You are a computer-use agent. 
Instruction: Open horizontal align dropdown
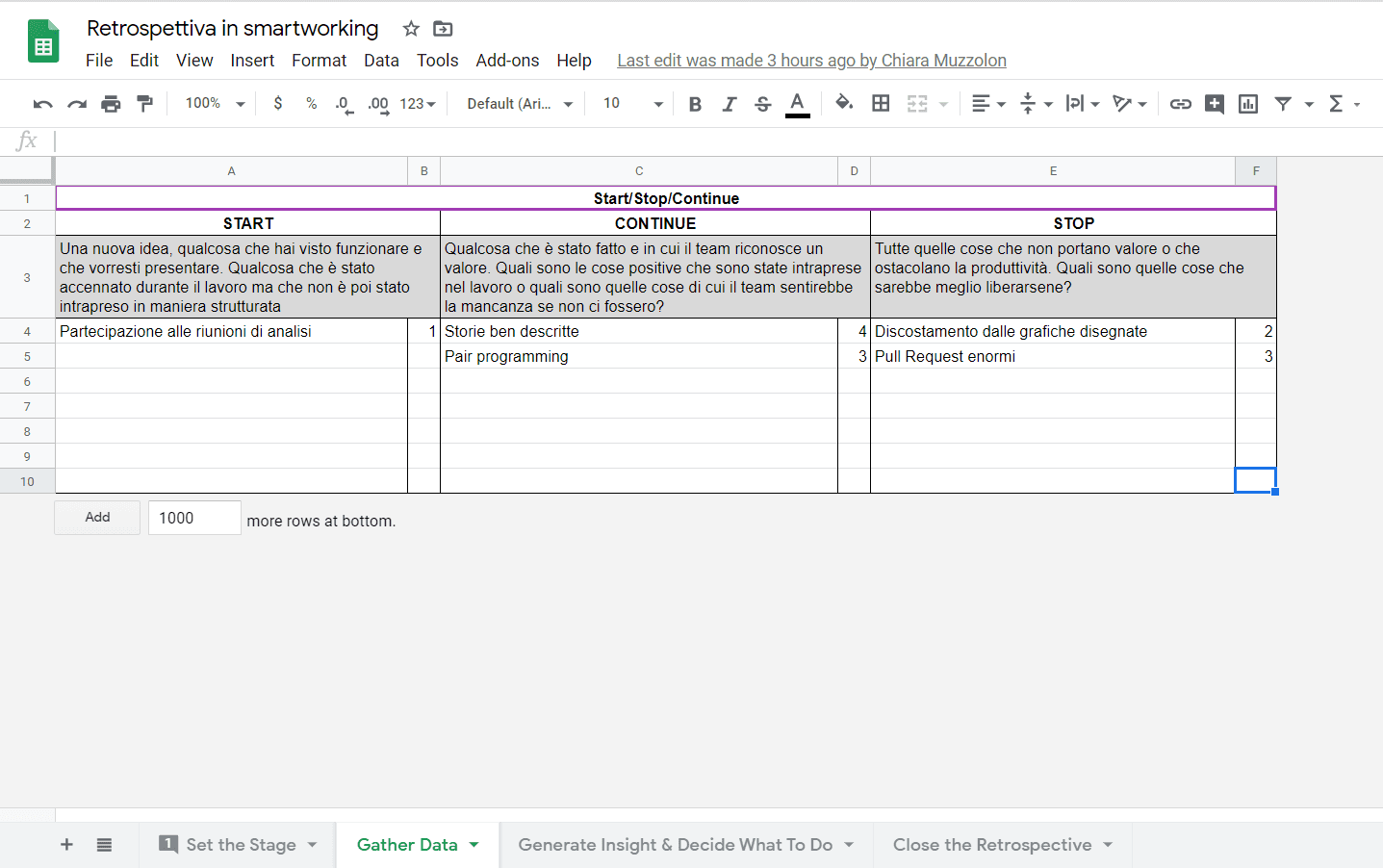988,104
